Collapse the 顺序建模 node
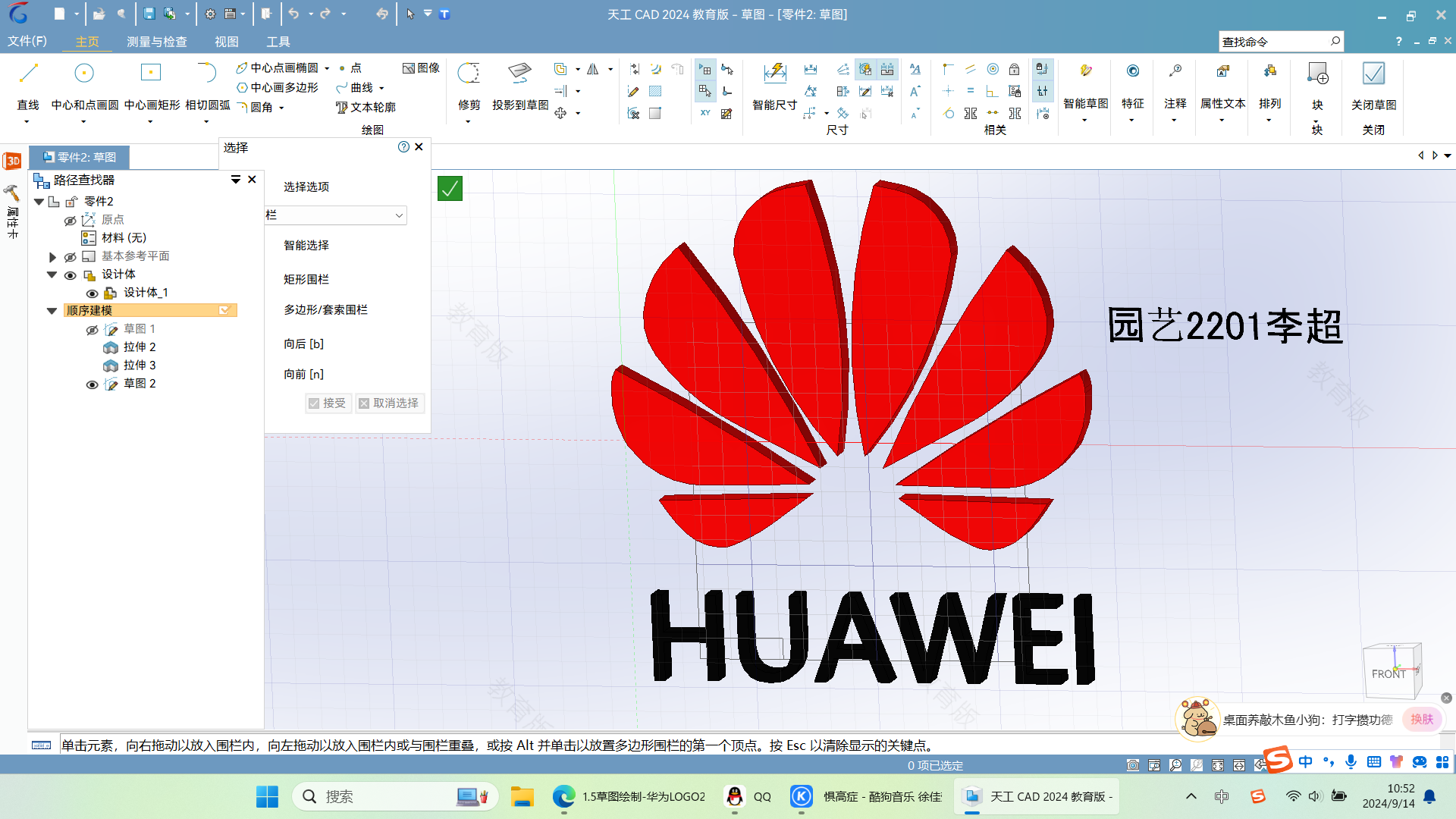Image resolution: width=1456 pixels, height=819 pixels. click(x=52, y=311)
